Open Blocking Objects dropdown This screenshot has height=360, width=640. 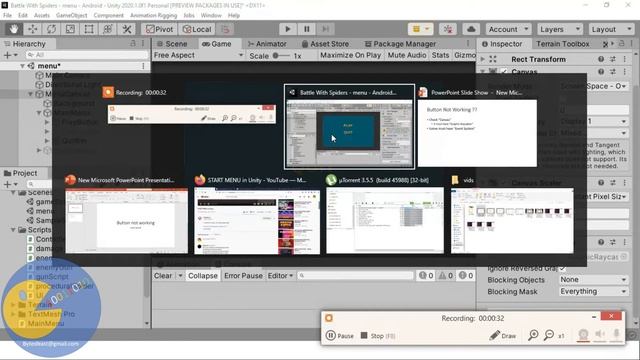(x=593, y=280)
